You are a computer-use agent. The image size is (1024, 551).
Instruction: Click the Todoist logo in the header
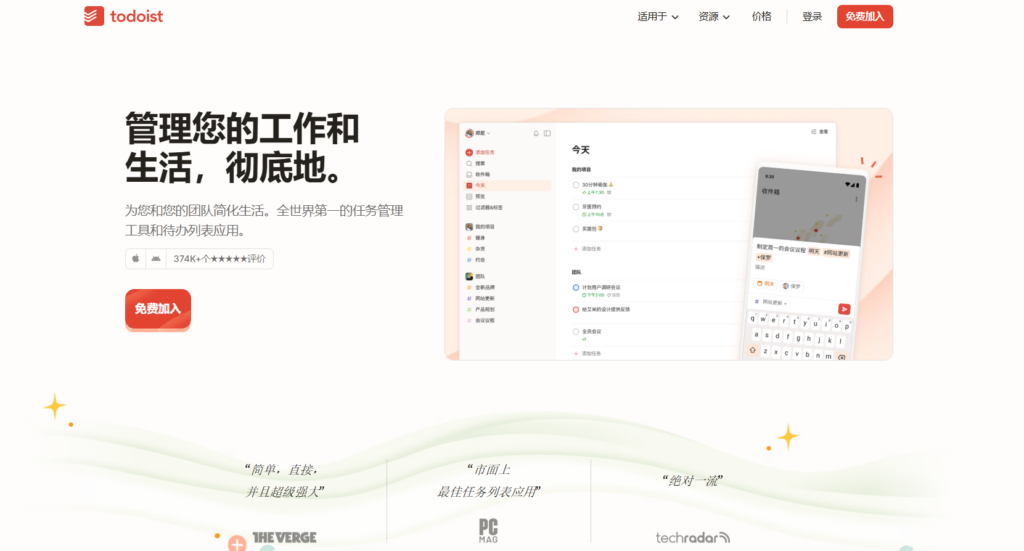coord(123,16)
